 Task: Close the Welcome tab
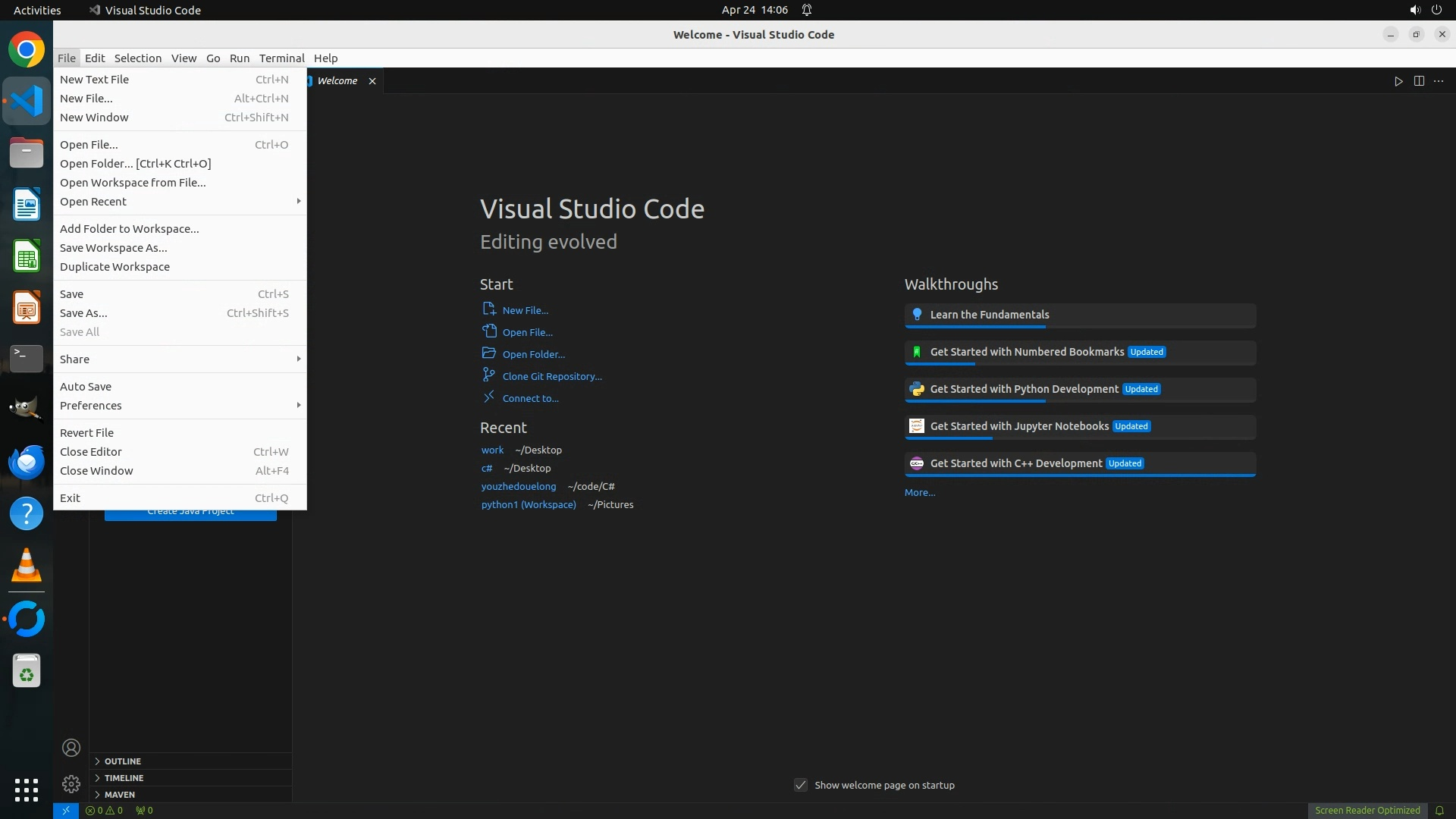(x=372, y=81)
